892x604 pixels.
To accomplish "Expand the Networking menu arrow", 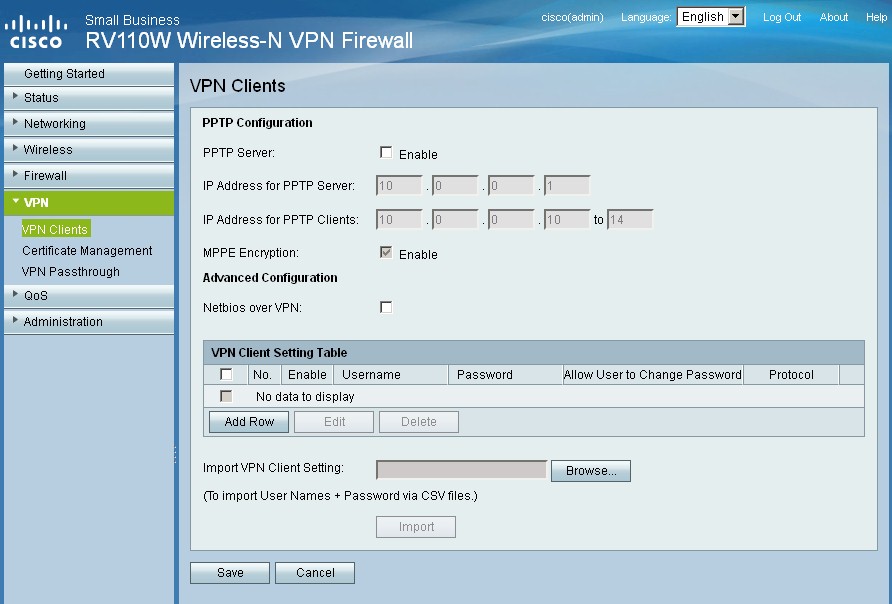I will (15, 122).
